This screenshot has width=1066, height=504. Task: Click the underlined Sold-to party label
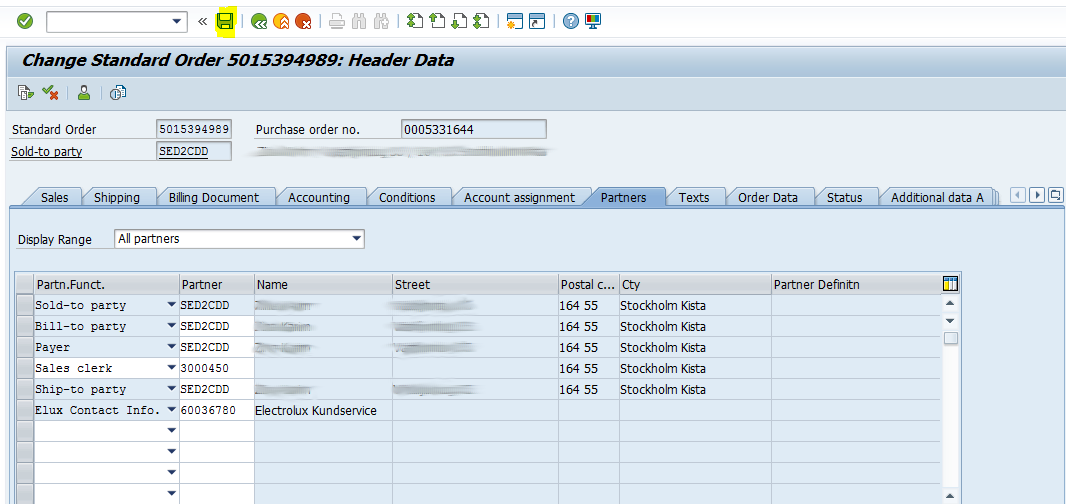(46, 151)
